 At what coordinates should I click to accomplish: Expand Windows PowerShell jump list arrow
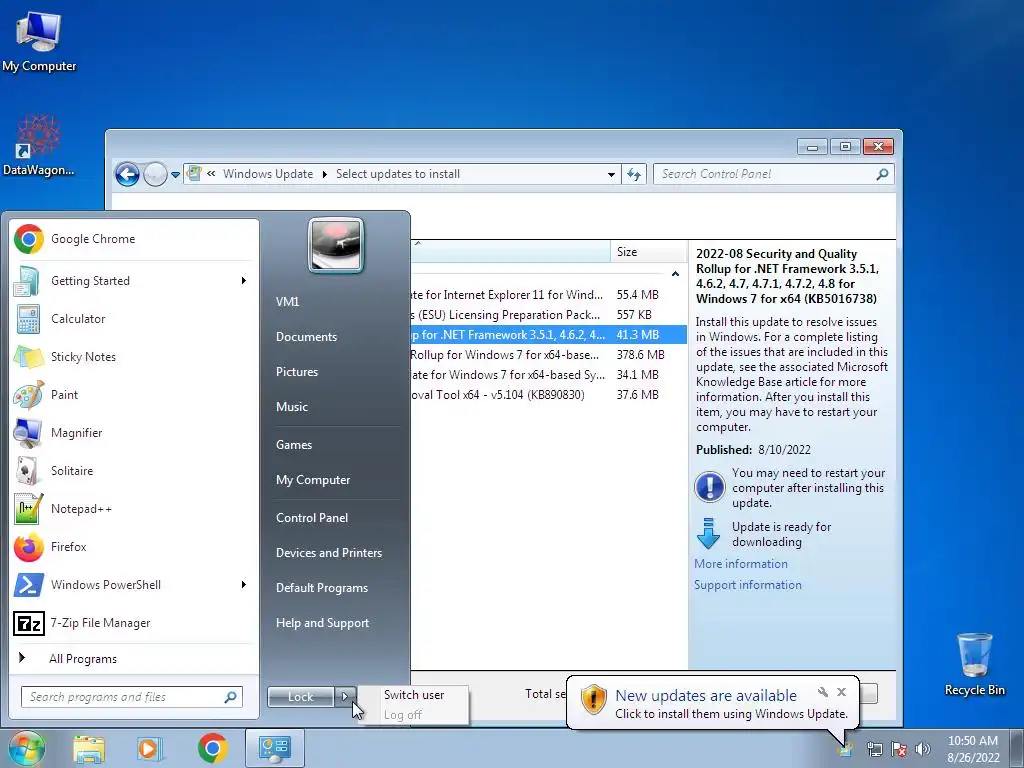coord(244,584)
